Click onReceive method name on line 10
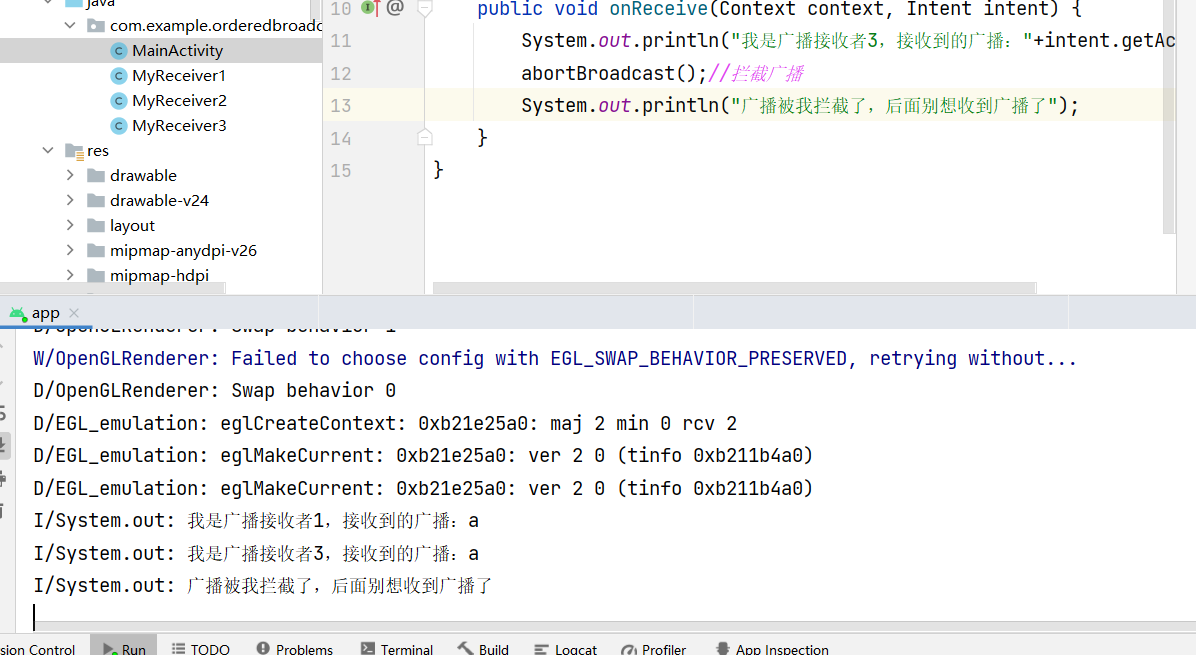 click(658, 9)
